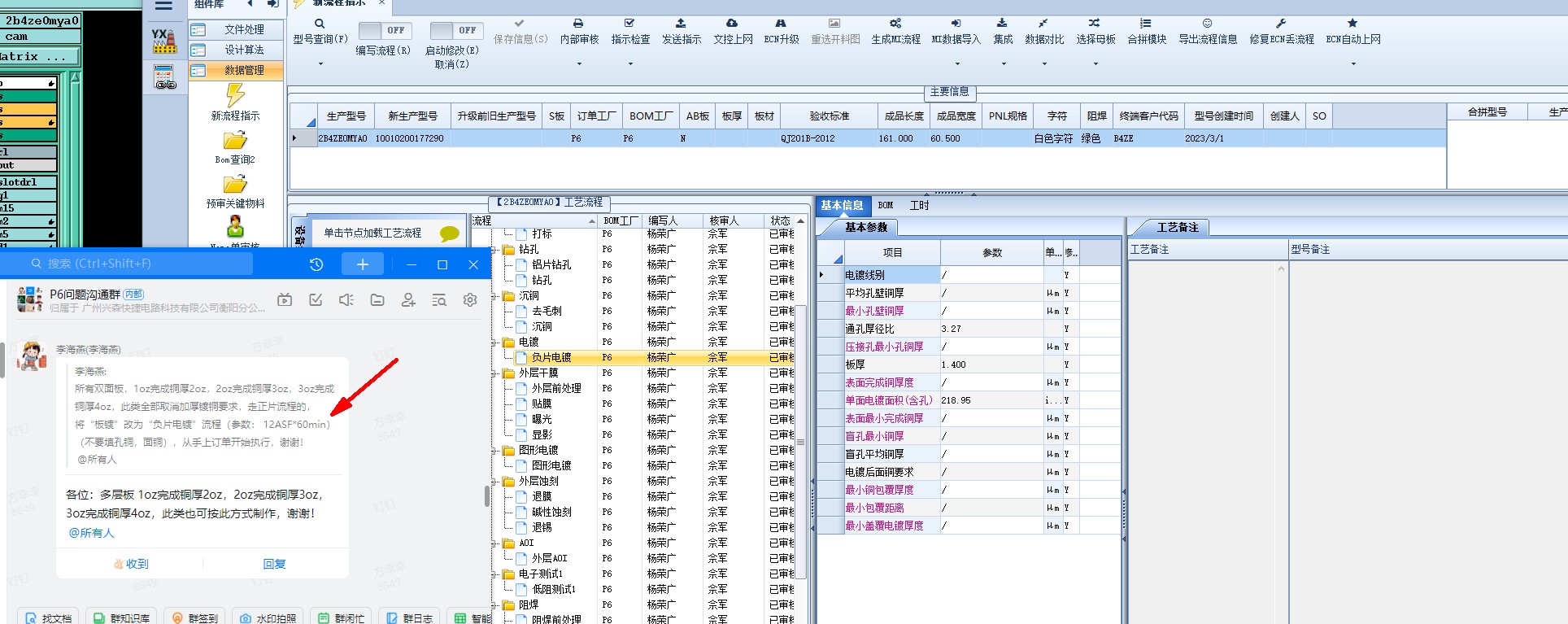This screenshot has height=624, width=1568.
Task: Click the plus button in DingTalk header
Action: point(363,264)
